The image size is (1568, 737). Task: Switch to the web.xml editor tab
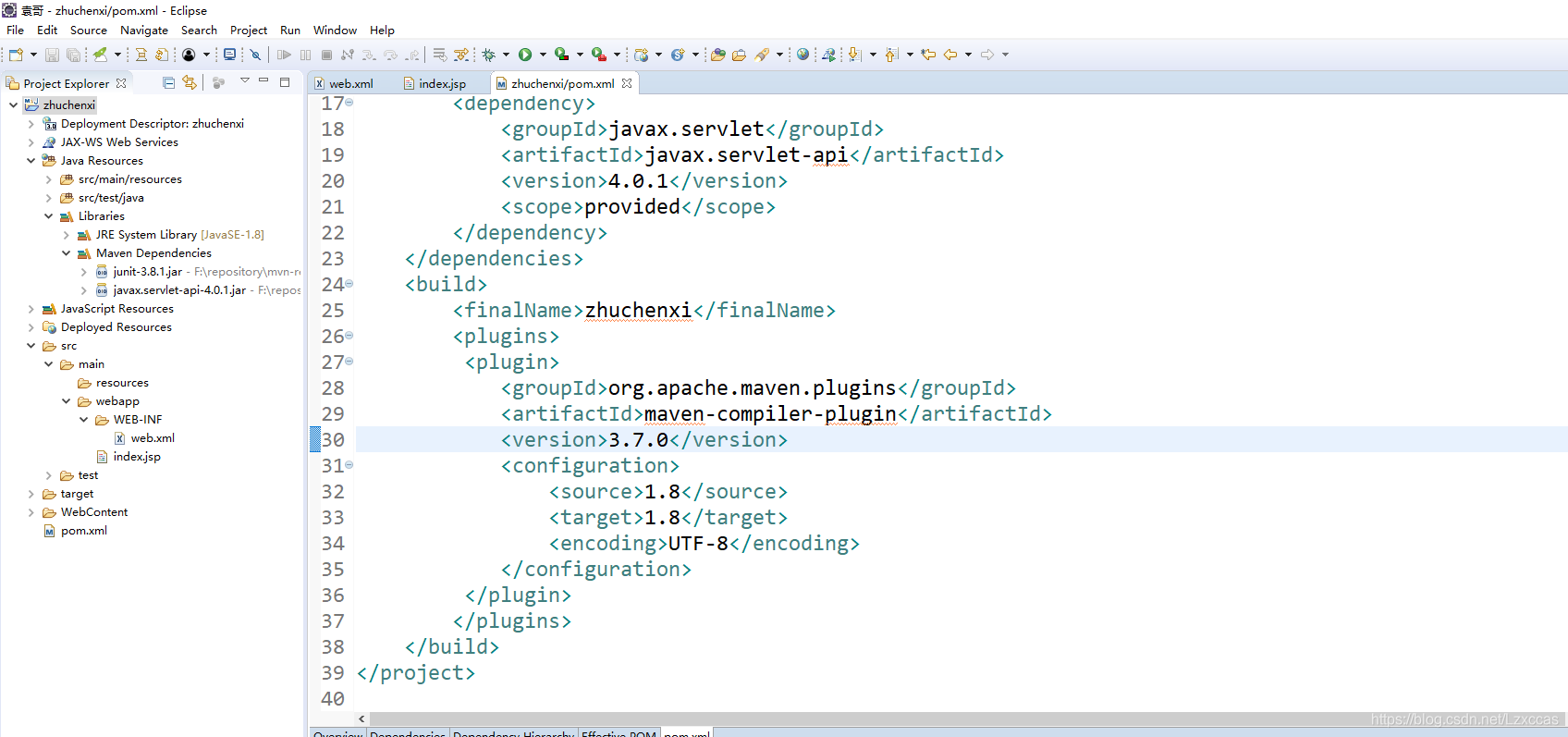pos(343,83)
